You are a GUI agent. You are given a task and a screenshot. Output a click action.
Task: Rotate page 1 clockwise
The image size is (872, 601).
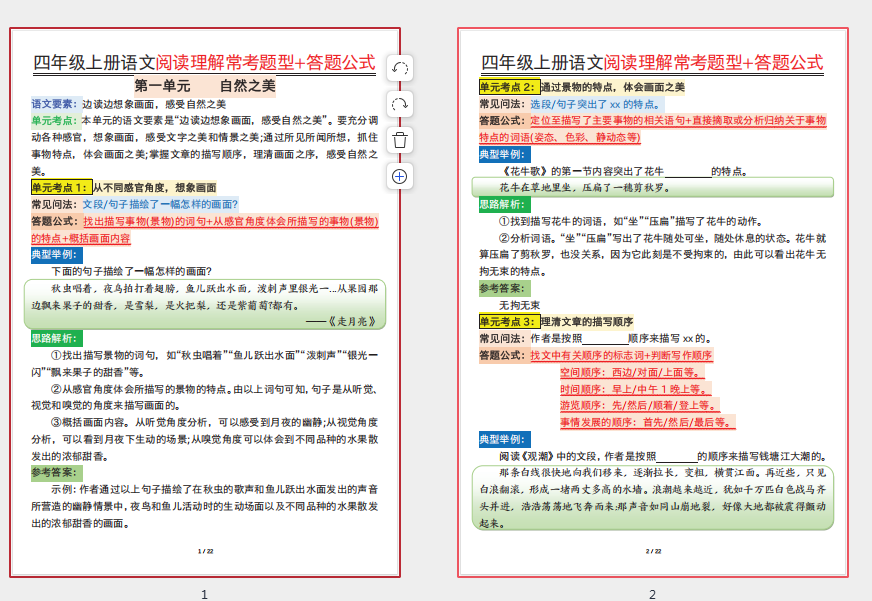(399, 104)
